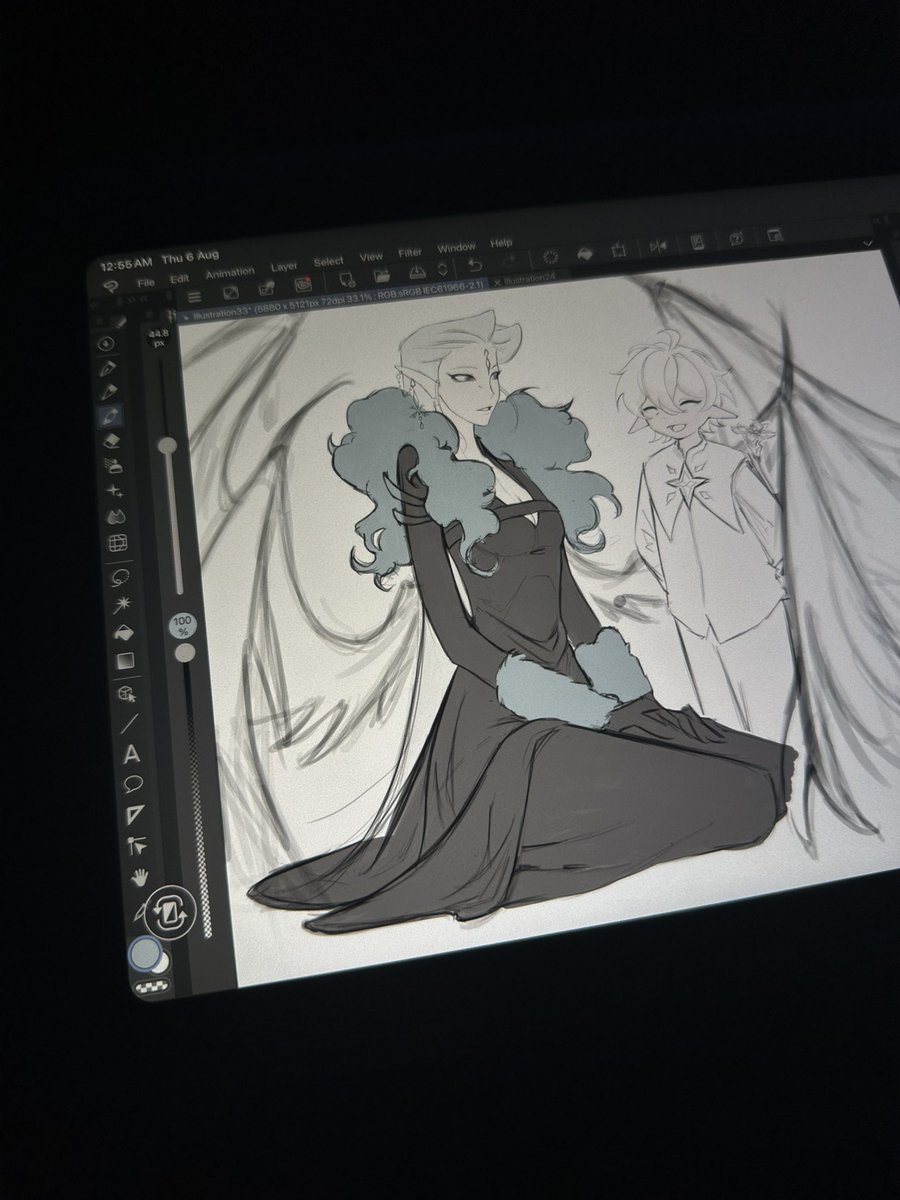
Task: Click the Undo arrow in command bar
Action: pos(476,265)
